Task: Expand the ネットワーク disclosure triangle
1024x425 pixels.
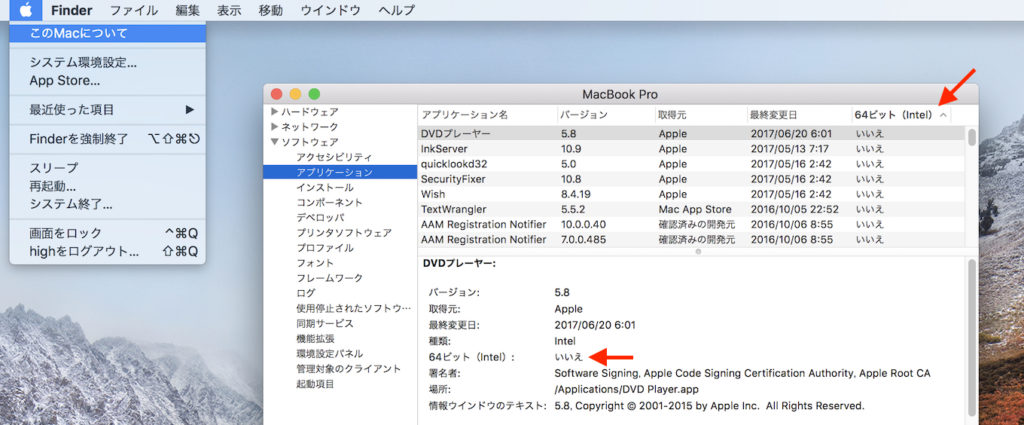Action: tap(274, 127)
